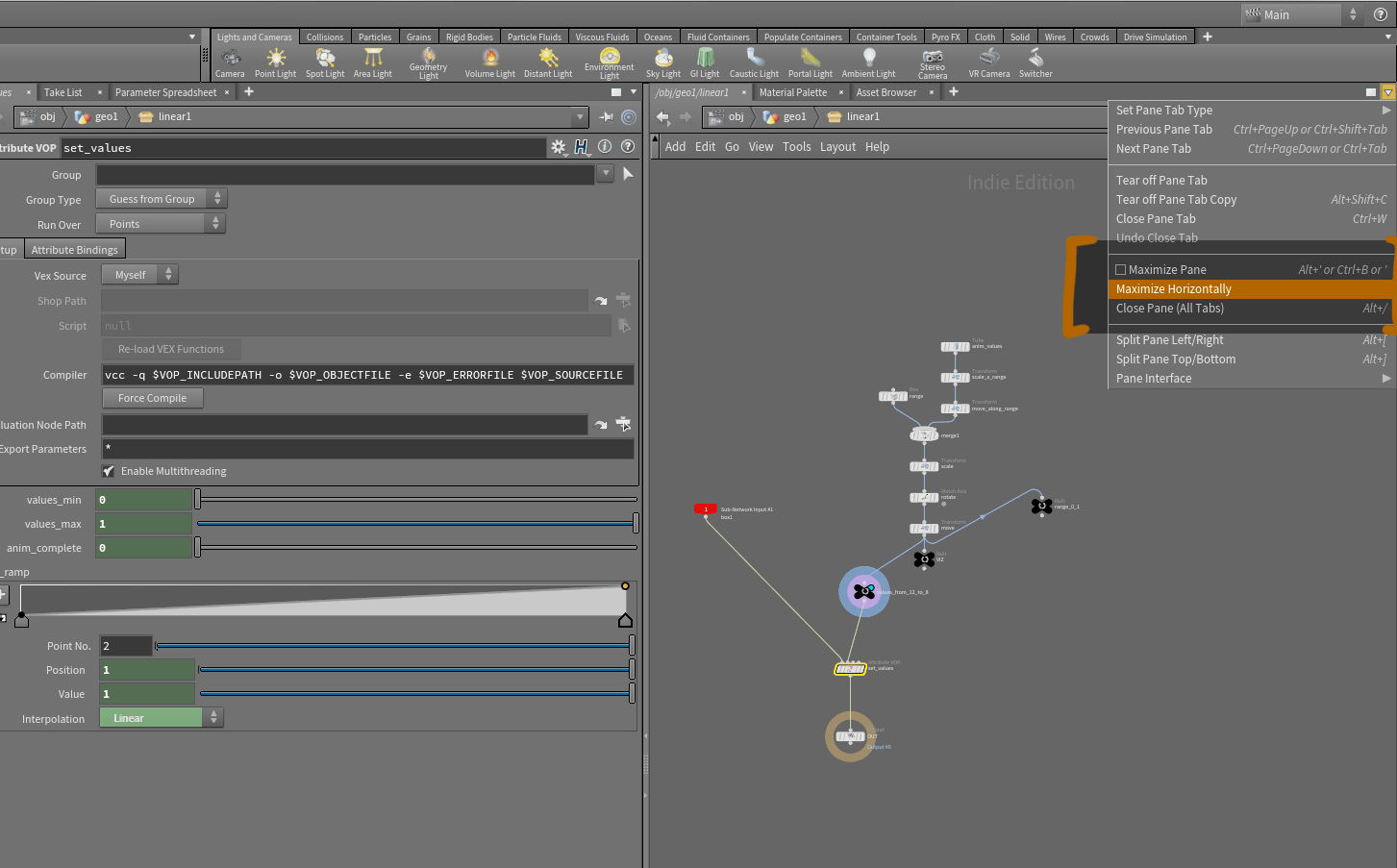Expand the Set Pane Tab Type submenu
The width and height of the screenshot is (1397, 868).
click(x=1252, y=111)
